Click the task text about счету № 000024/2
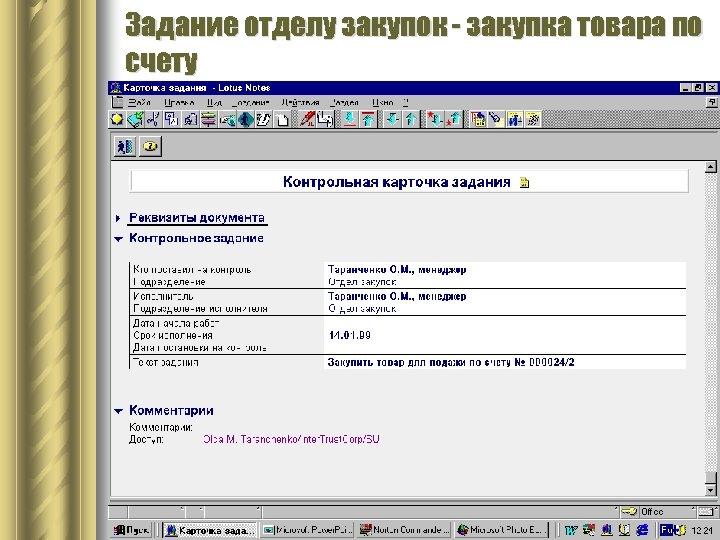Image resolution: width=720 pixels, height=540 pixels. (x=450, y=362)
